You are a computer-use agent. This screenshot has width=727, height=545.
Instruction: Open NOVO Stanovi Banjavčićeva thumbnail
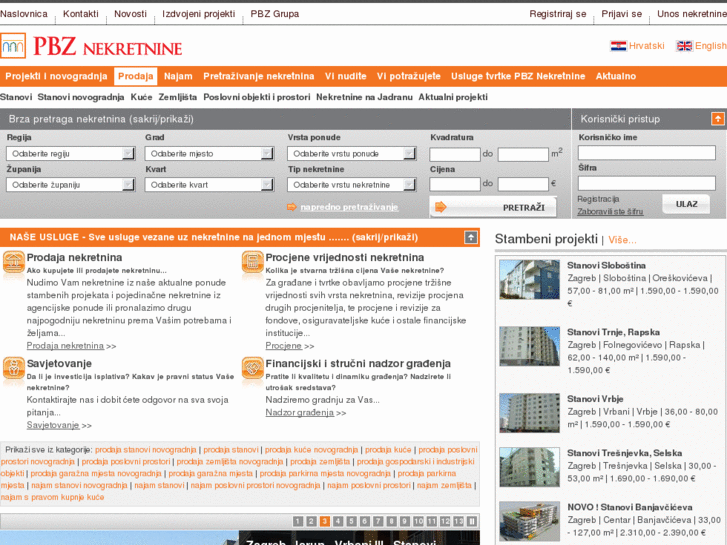(x=529, y=521)
